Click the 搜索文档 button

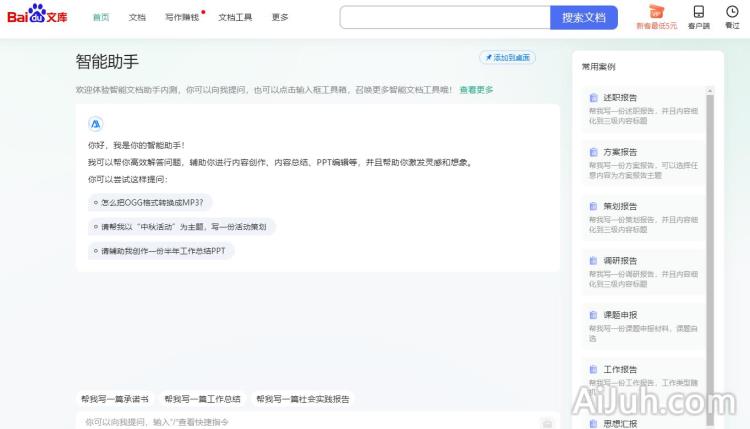click(x=584, y=18)
